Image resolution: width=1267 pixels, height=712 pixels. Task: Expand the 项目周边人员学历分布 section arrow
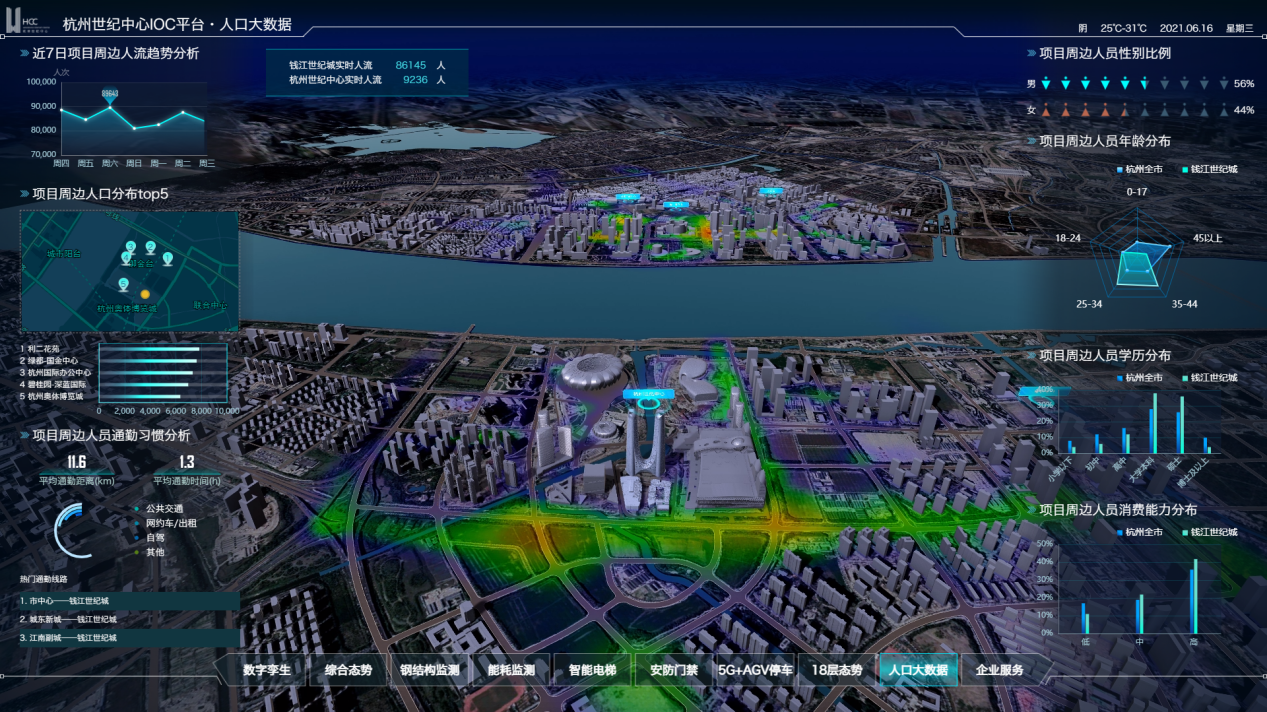click(1031, 355)
